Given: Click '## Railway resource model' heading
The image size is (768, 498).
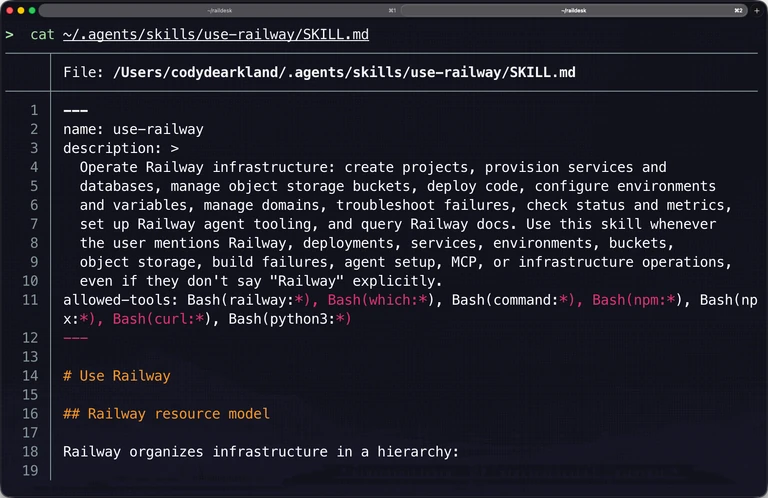Looking at the screenshot, I should pyautogui.click(x=167, y=414).
